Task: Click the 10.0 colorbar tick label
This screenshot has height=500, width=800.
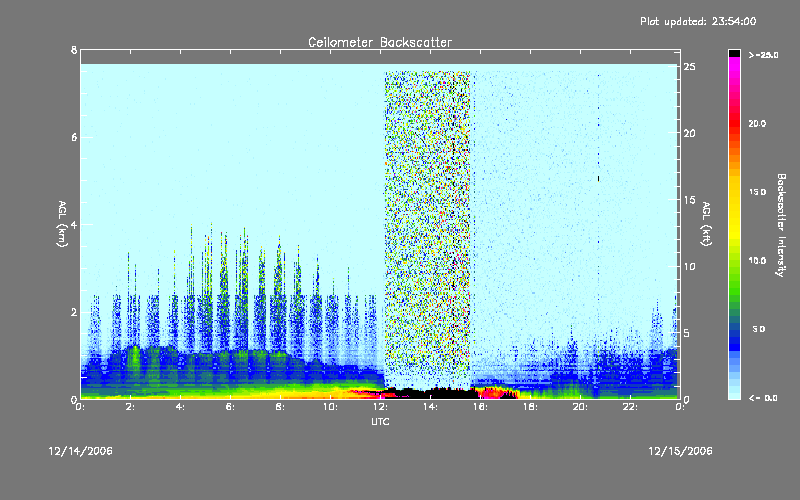Action: 757,261
